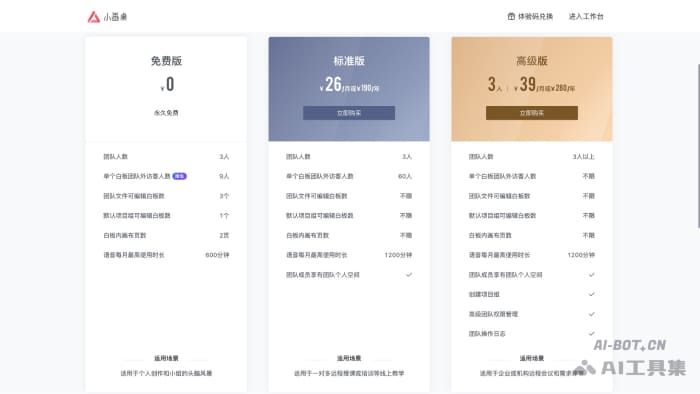Click 1200分钟 in the 标准版 column
The image size is (700, 394).
(398, 255)
